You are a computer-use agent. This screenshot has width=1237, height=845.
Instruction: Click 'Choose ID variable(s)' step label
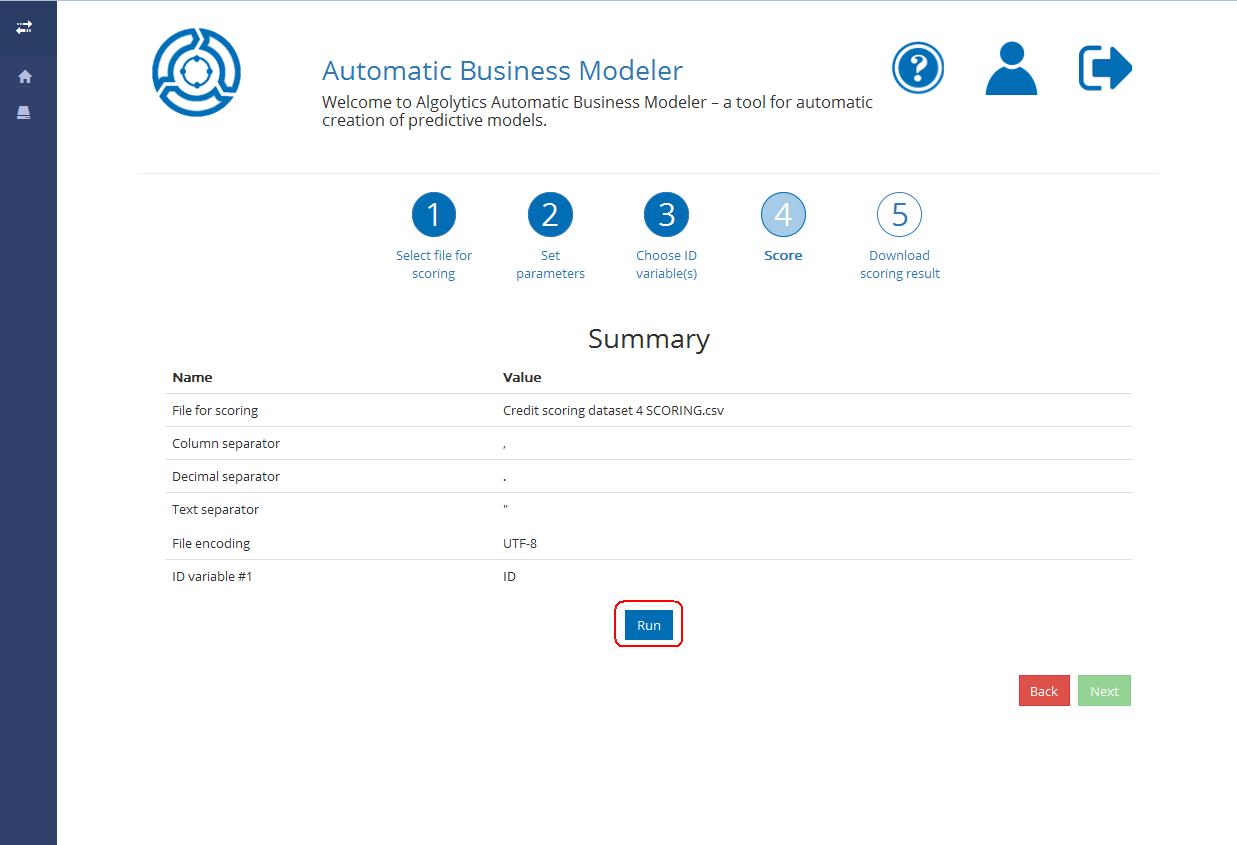coord(666,264)
